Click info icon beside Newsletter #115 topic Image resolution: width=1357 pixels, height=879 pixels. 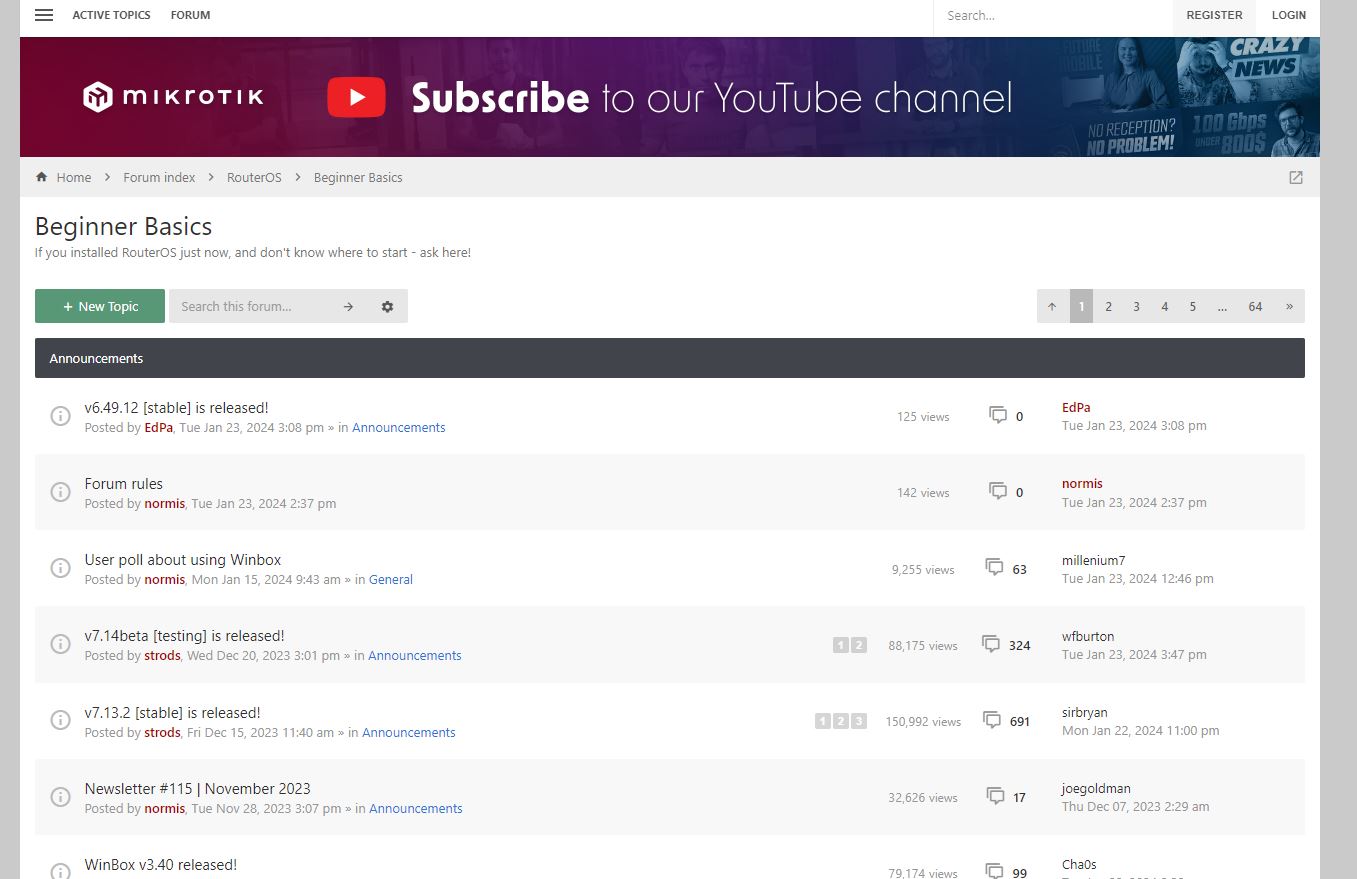pyautogui.click(x=60, y=797)
